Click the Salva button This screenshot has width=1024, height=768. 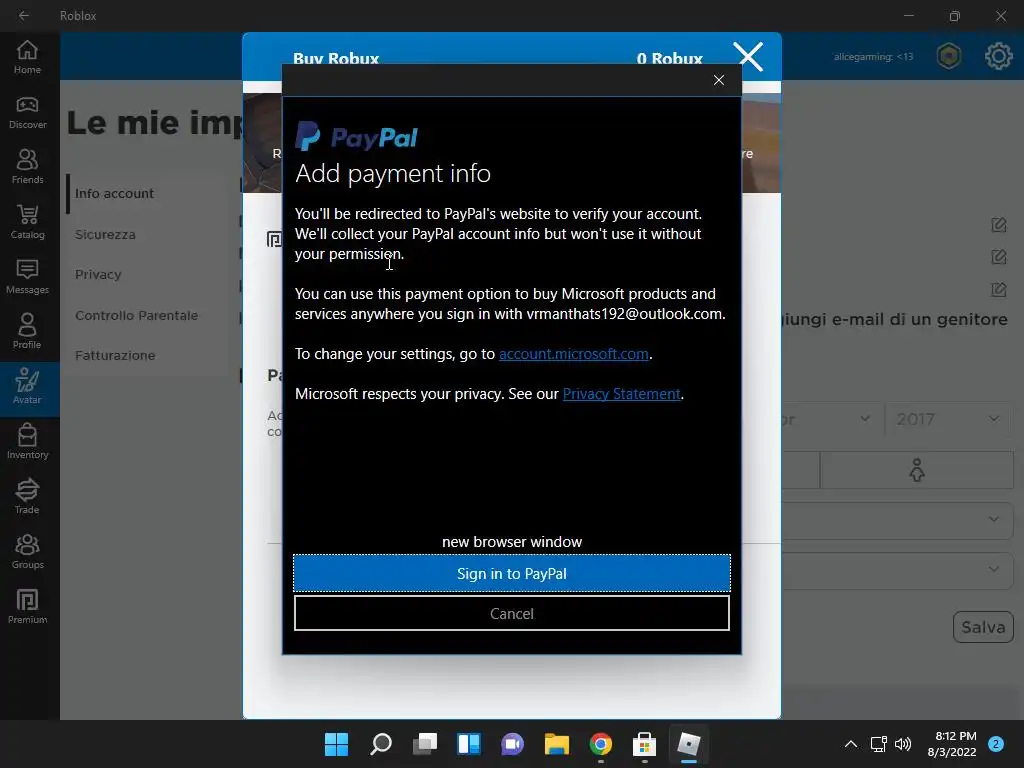tap(983, 627)
